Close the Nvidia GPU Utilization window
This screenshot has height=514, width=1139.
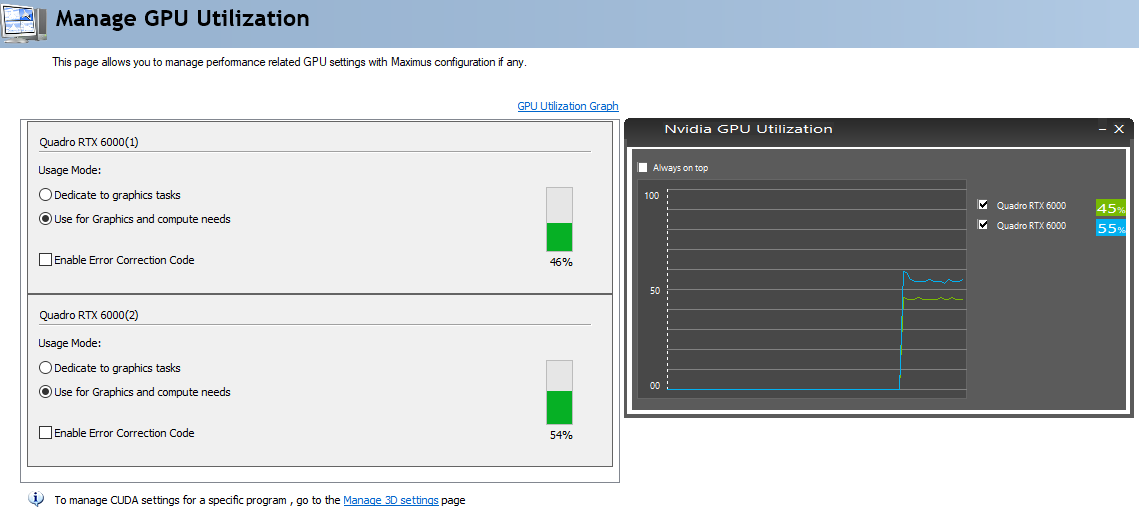tap(1119, 129)
